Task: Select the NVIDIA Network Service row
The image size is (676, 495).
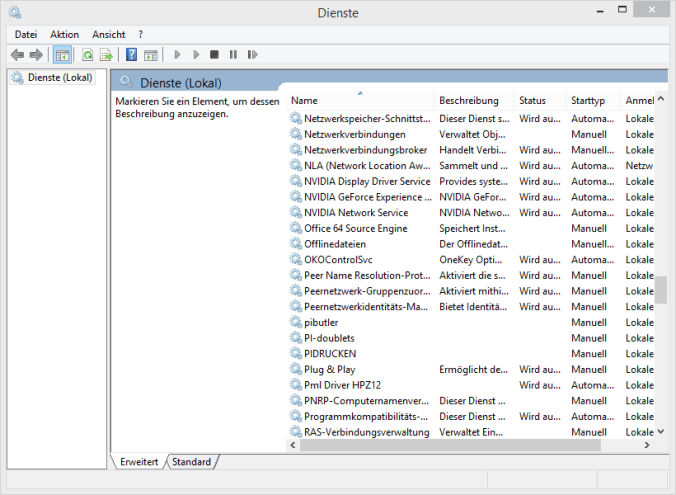Action: 471,213
